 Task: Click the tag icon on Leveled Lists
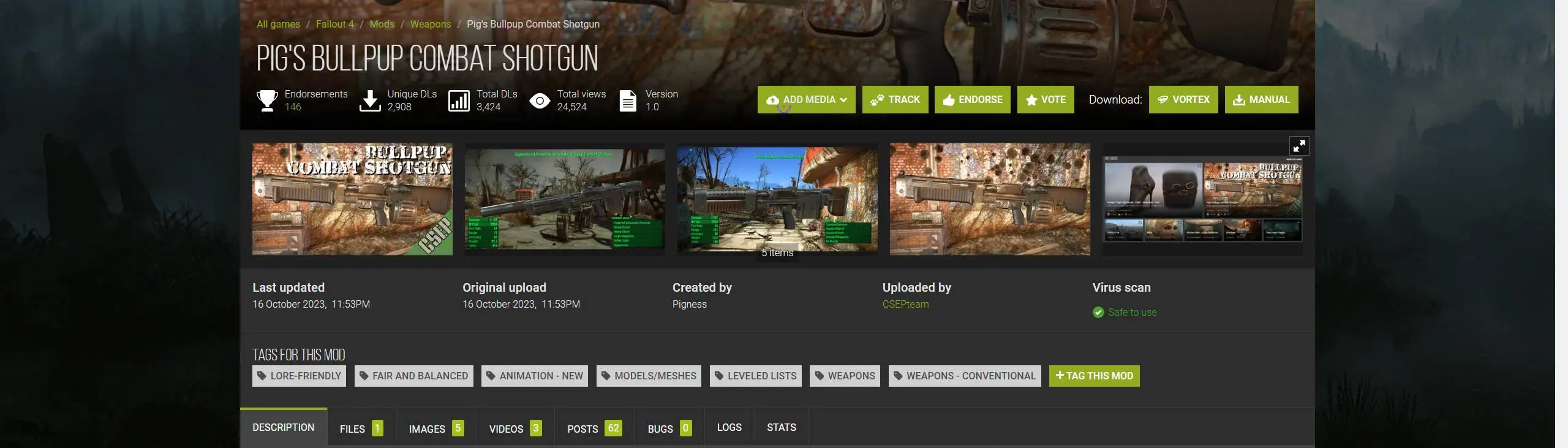719,376
